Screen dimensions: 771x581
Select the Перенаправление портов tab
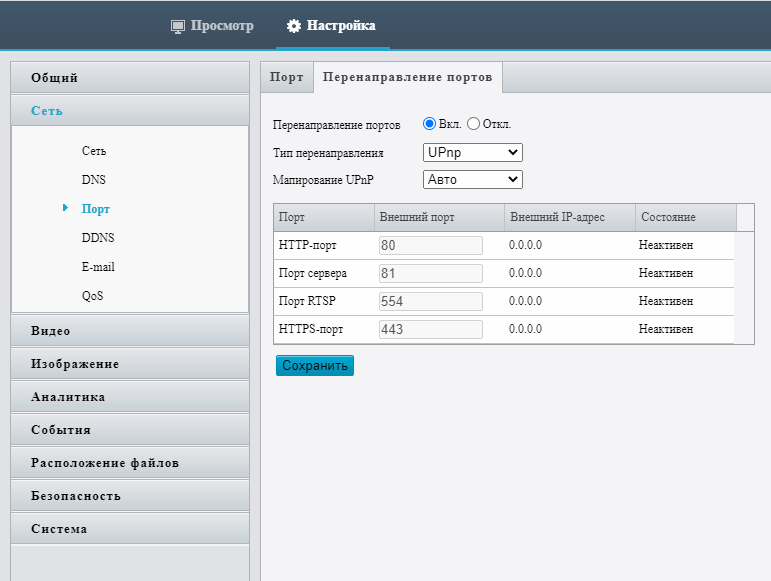point(408,77)
